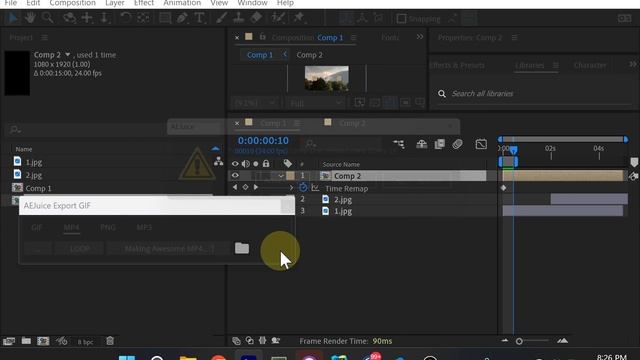Switch to Effects & Presets tab
Image resolution: width=640 pixels, height=360 pixels.
(458, 65)
